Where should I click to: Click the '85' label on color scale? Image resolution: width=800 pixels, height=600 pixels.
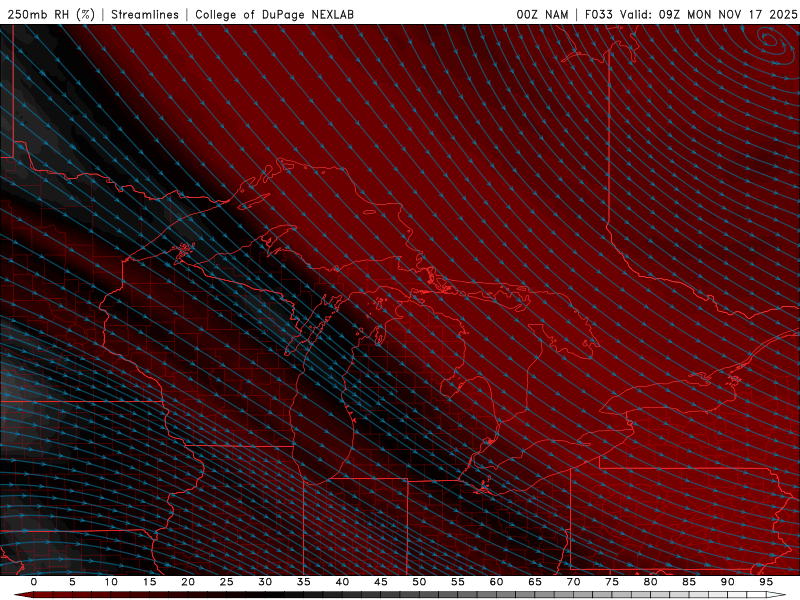click(x=689, y=582)
